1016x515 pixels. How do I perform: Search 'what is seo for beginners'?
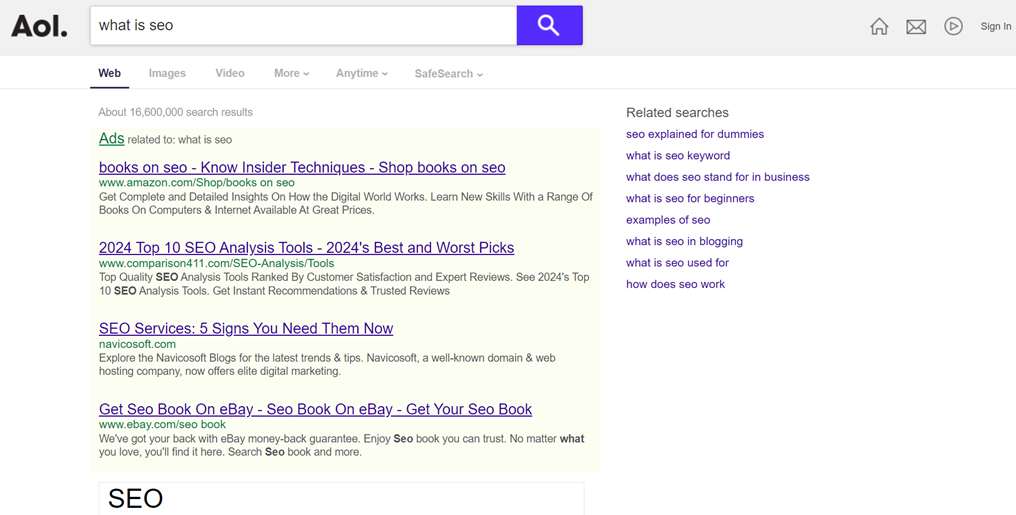[690, 198]
